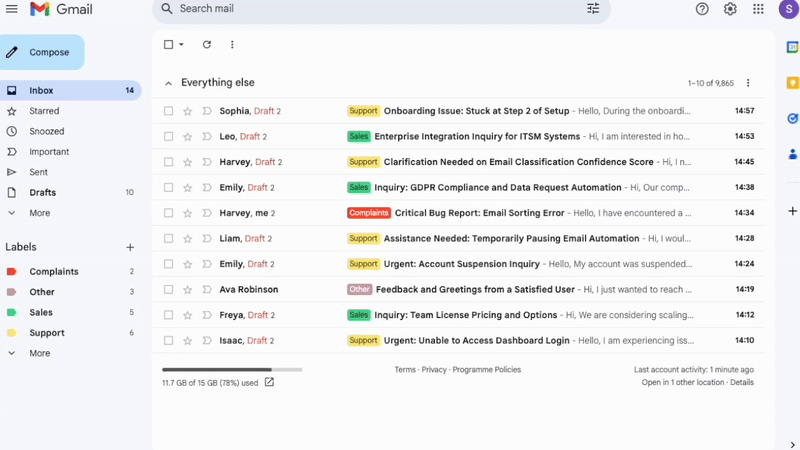Expand More under mail folders

40,213
